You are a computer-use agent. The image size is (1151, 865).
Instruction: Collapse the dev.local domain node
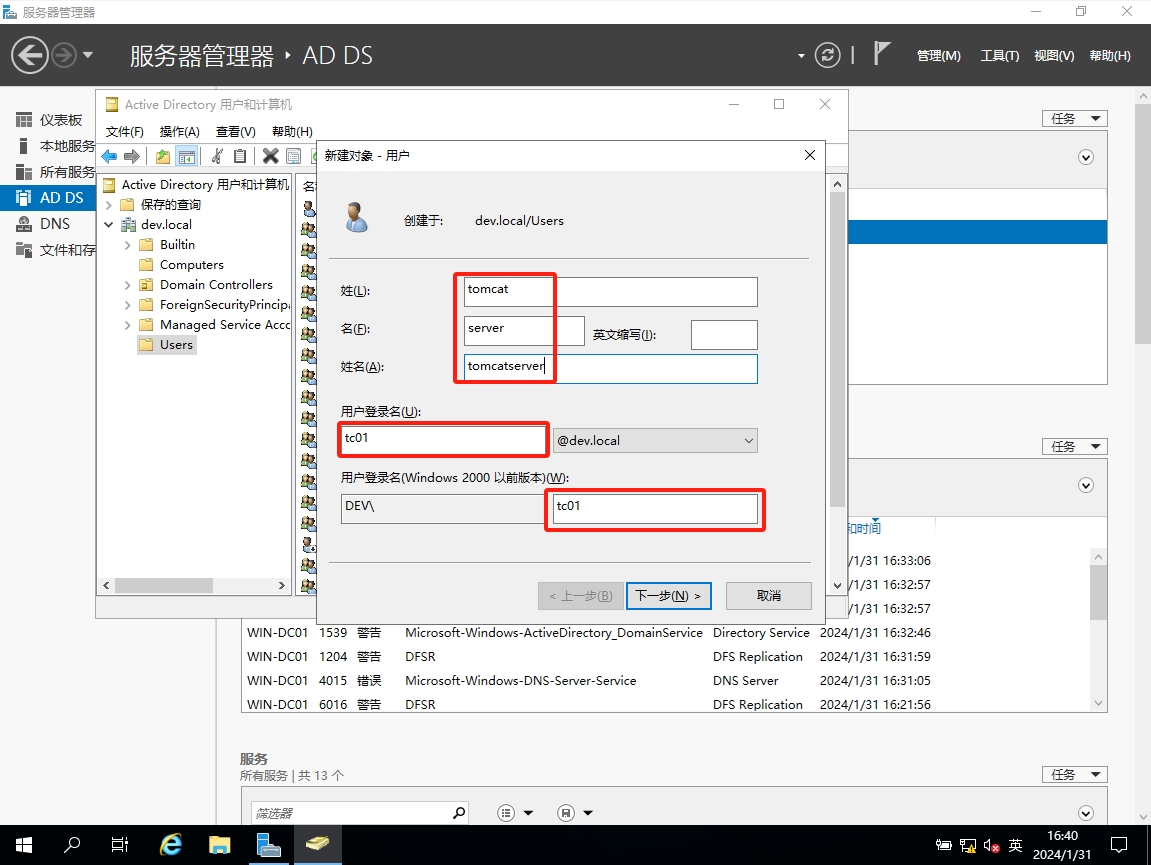[109, 225]
